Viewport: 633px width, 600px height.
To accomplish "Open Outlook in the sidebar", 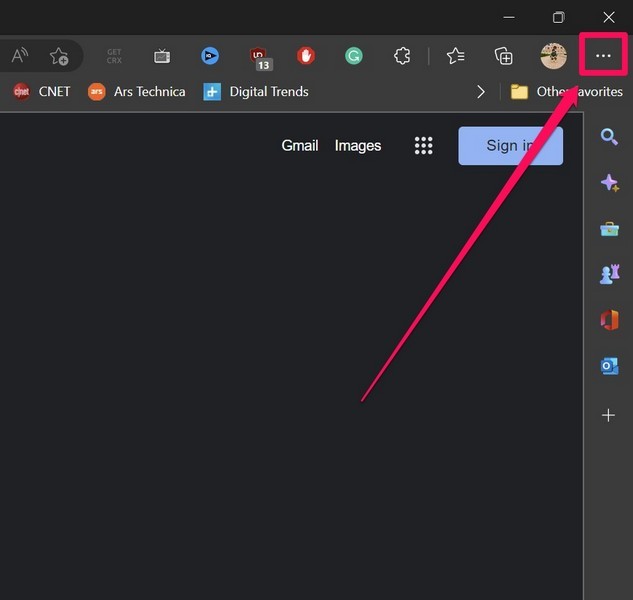I will tap(609, 366).
